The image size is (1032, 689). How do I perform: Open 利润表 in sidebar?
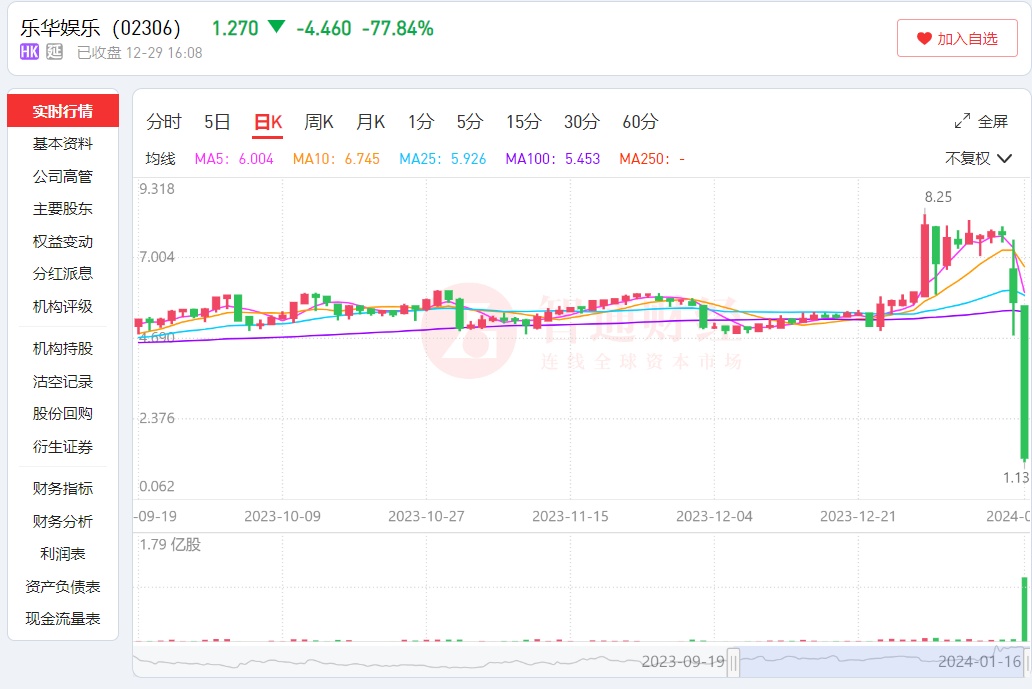[63, 553]
